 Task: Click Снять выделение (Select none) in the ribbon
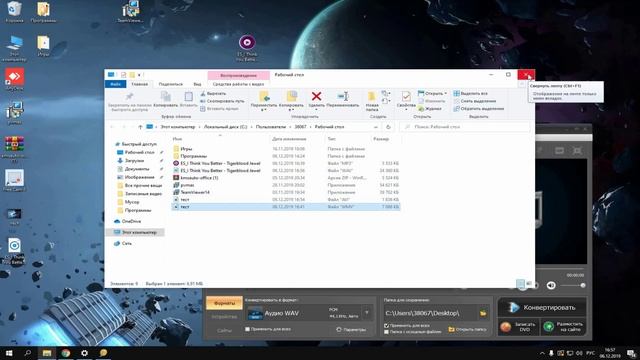[475, 101]
